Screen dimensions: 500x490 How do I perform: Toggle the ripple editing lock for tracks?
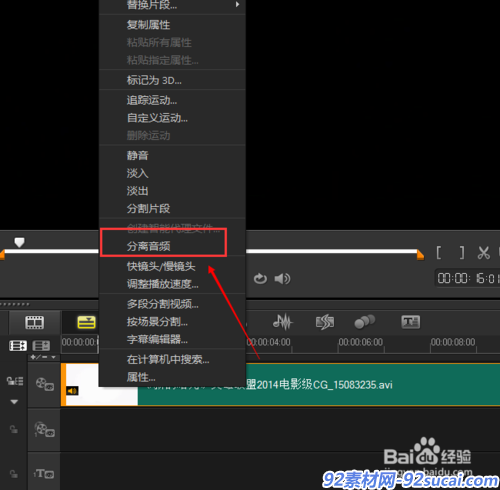15,381
